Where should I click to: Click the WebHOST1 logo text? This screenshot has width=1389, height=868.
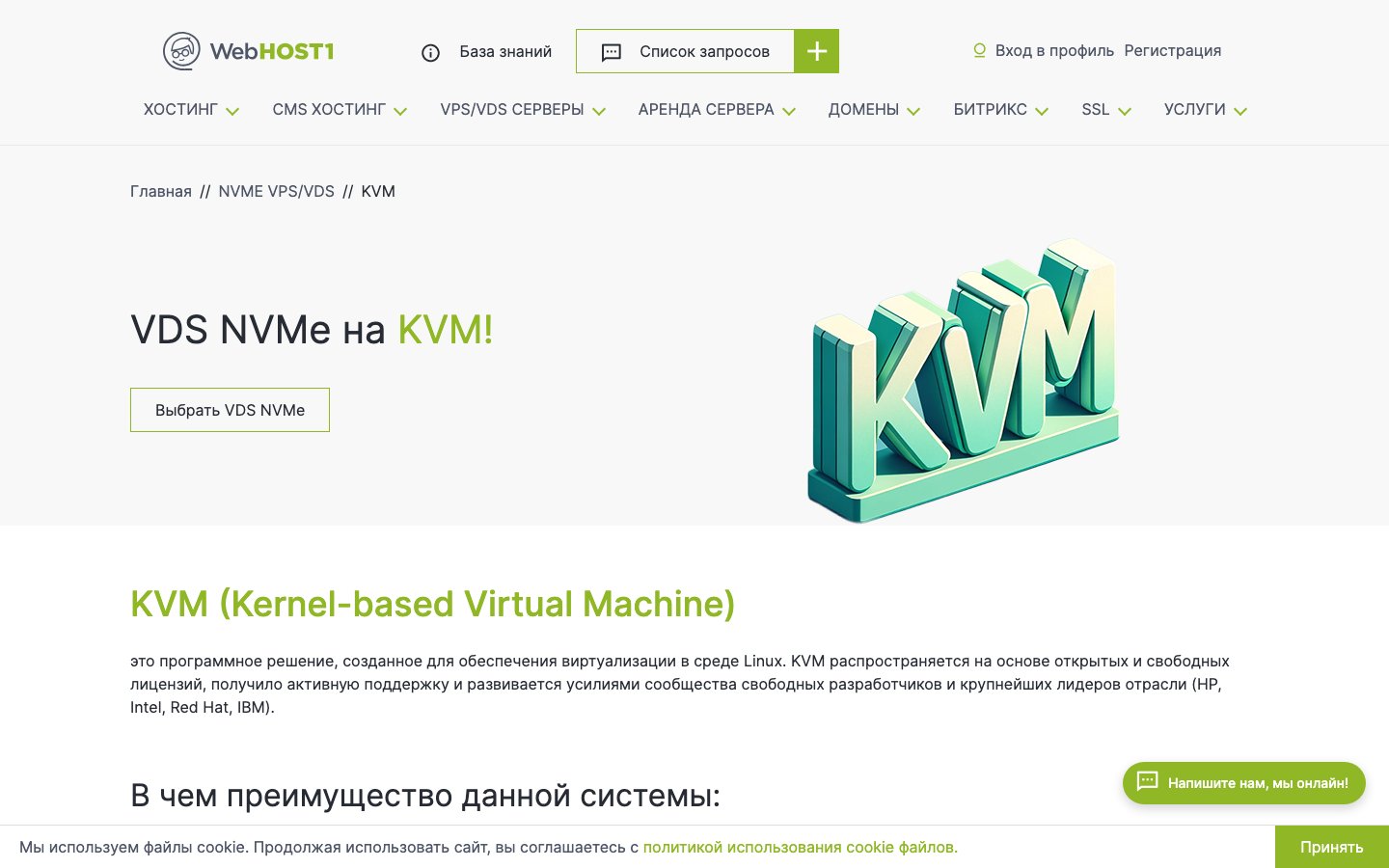[271, 51]
